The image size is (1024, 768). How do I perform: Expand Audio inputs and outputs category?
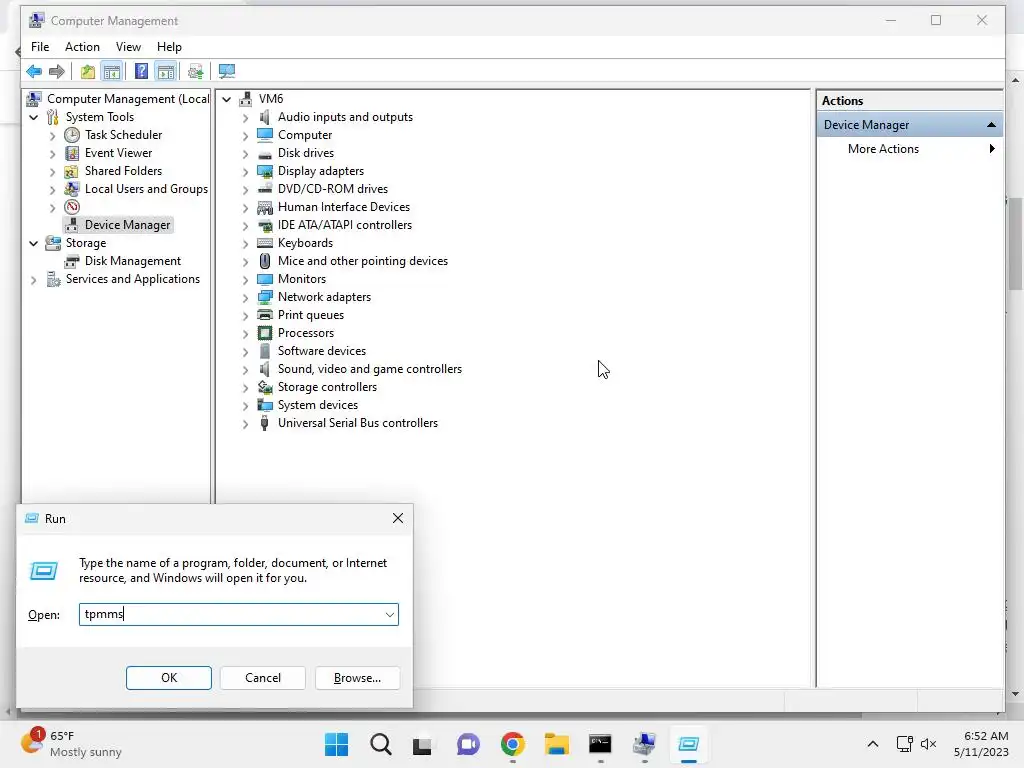click(x=245, y=118)
